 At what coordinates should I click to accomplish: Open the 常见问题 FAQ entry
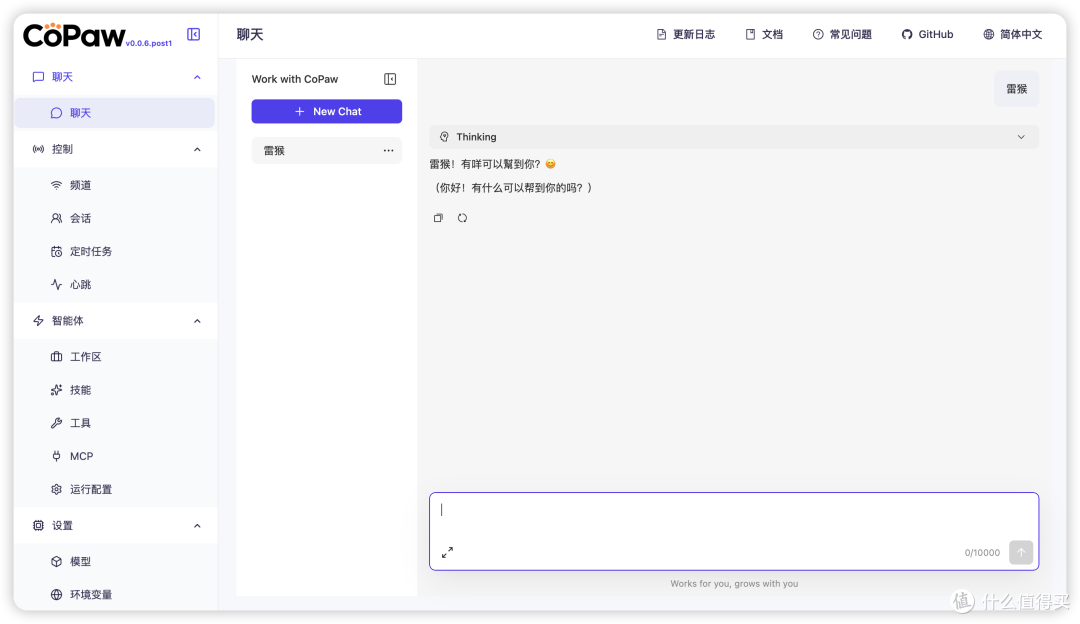841,33
